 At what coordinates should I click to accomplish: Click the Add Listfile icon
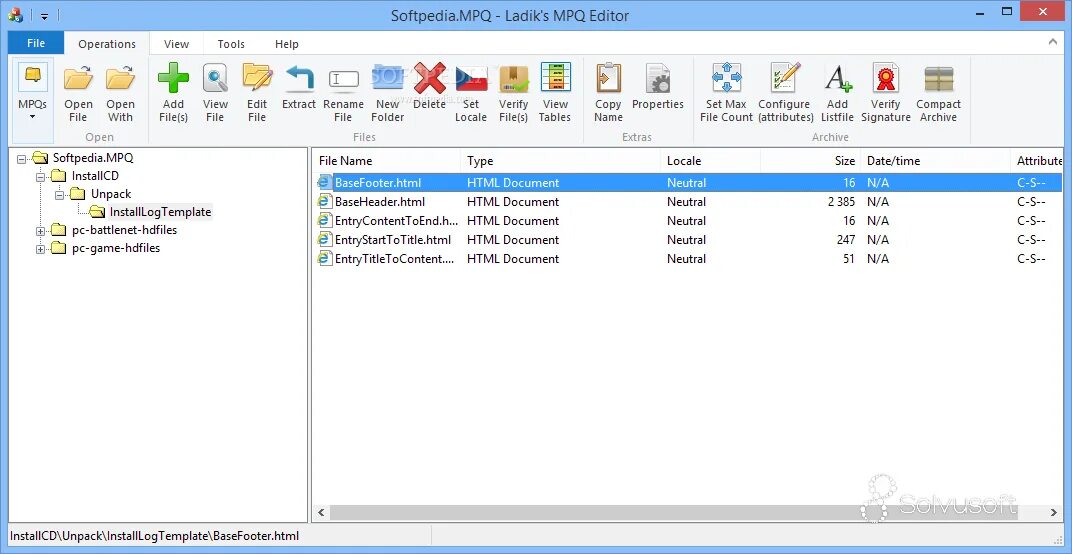pos(838,77)
